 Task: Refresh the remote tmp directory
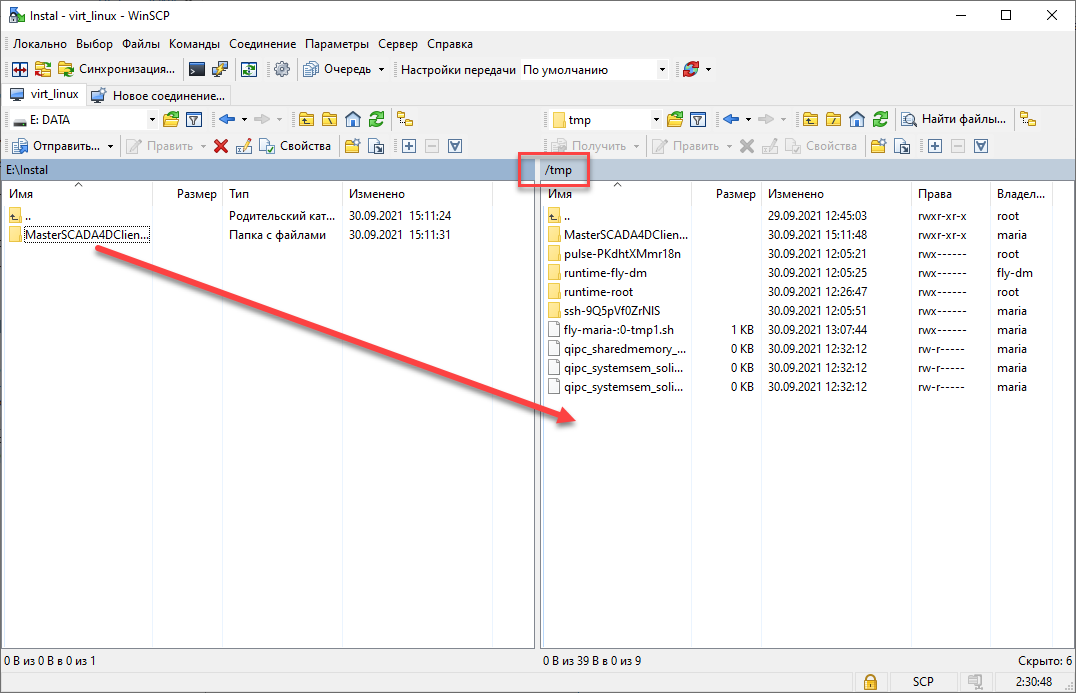coord(880,120)
